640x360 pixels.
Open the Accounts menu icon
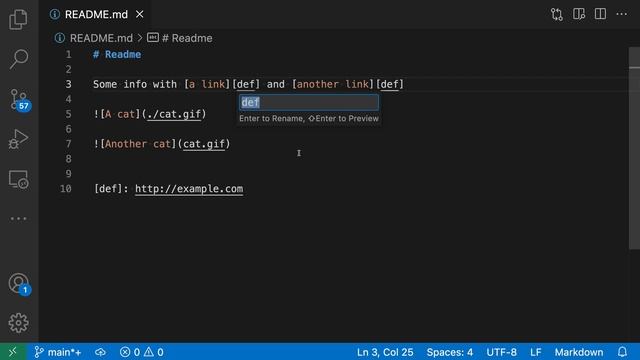pyautogui.click(x=19, y=284)
